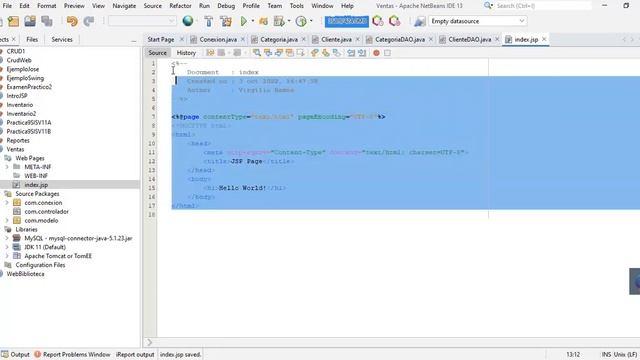
Task: Click the Last Edit icon in editor toolbar
Action: tap(210, 53)
